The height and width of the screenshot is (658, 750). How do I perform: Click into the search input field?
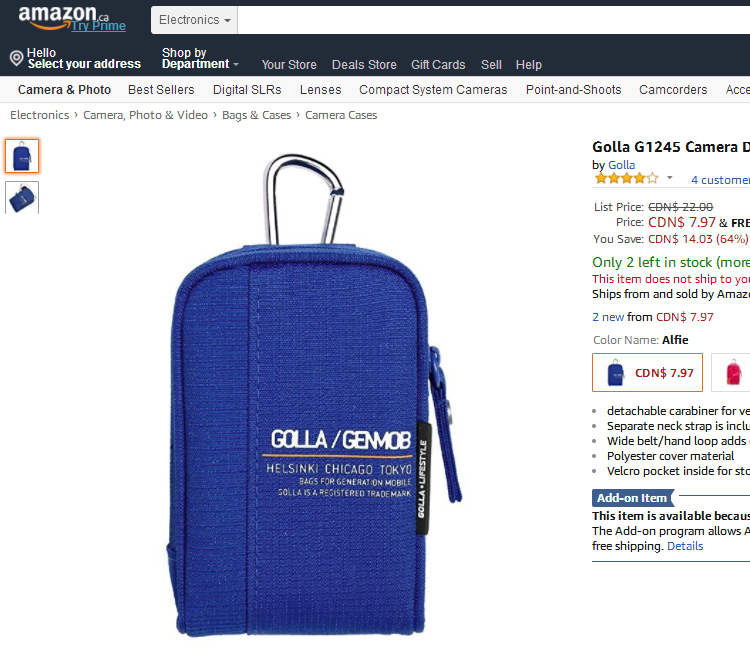click(x=494, y=20)
